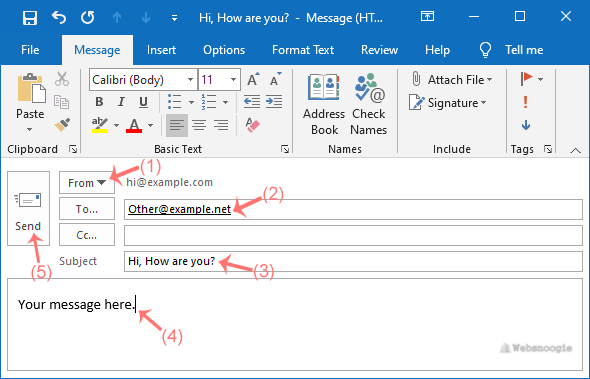Click Check Names
The image size is (590, 379).
tap(368, 104)
